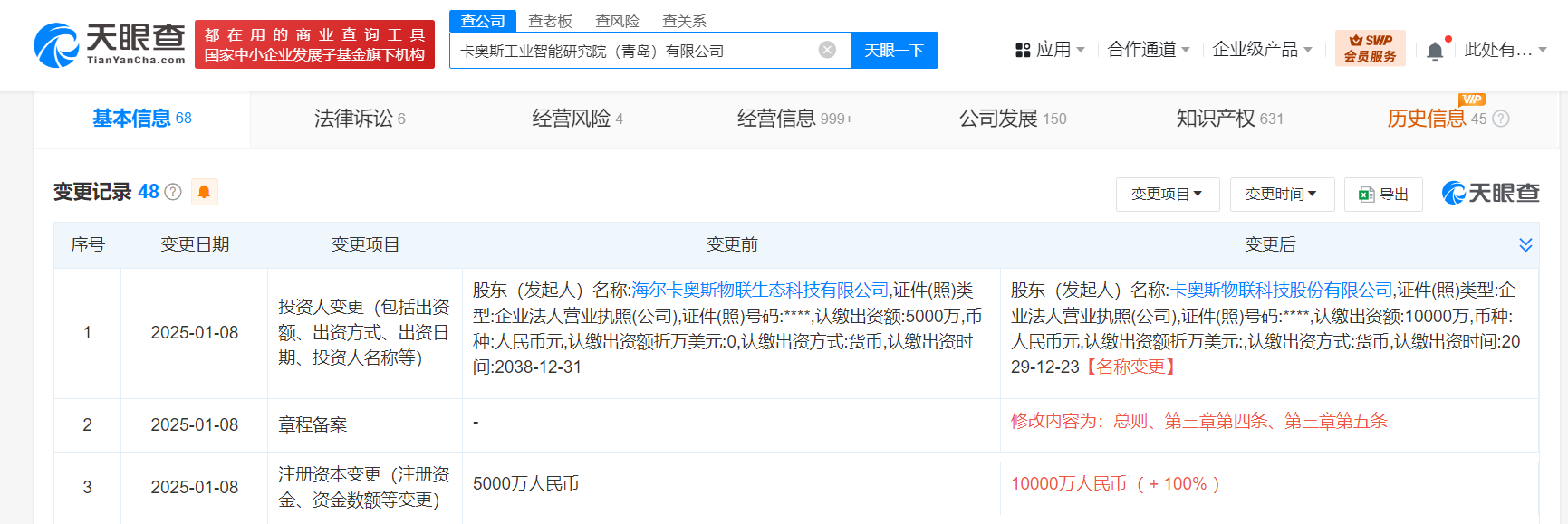Image resolution: width=1568 pixels, height=524 pixels.
Task: Click the 变更项目 column header
Action: 365,244
